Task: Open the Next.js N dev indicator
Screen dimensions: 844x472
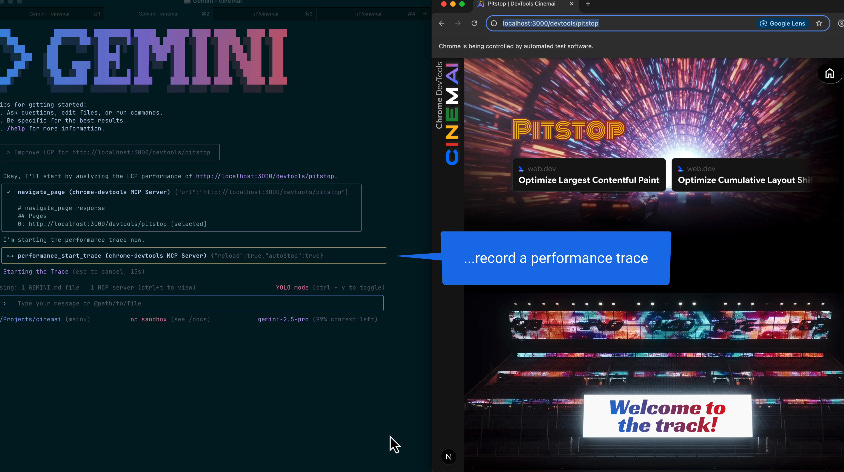Action: (448, 456)
